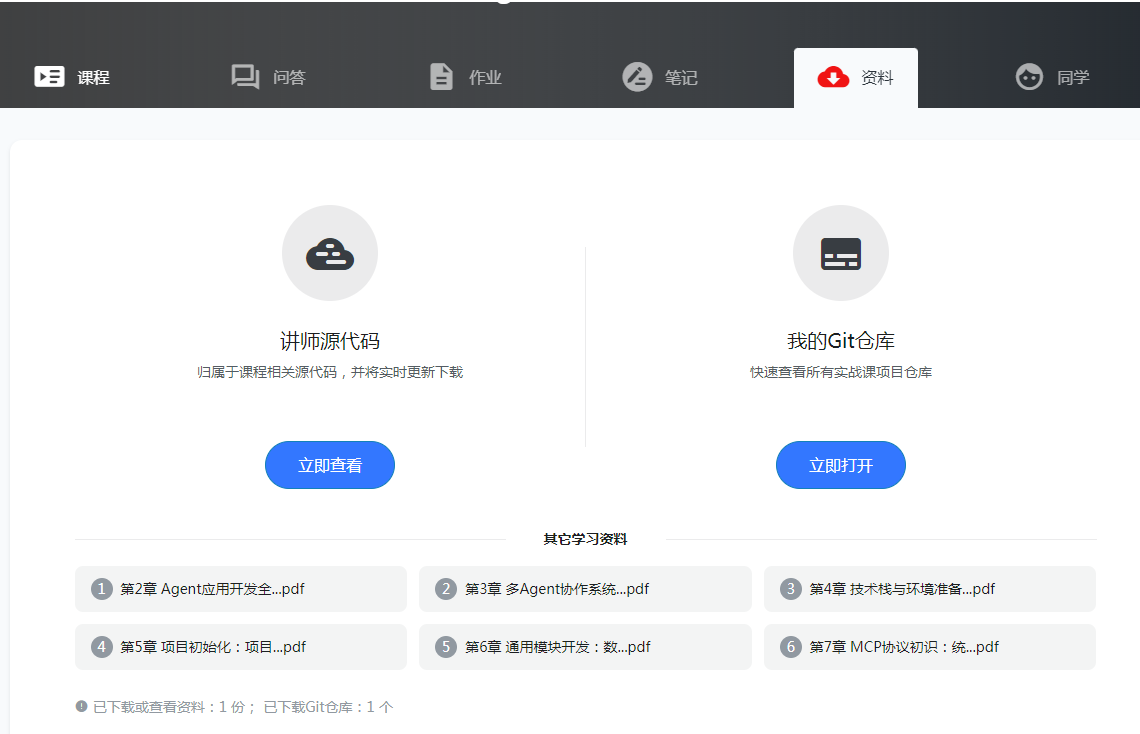Click the cloud download icon on 资料 tab
Image resolution: width=1140 pixels, height=734 pixels.
[831, 76]
